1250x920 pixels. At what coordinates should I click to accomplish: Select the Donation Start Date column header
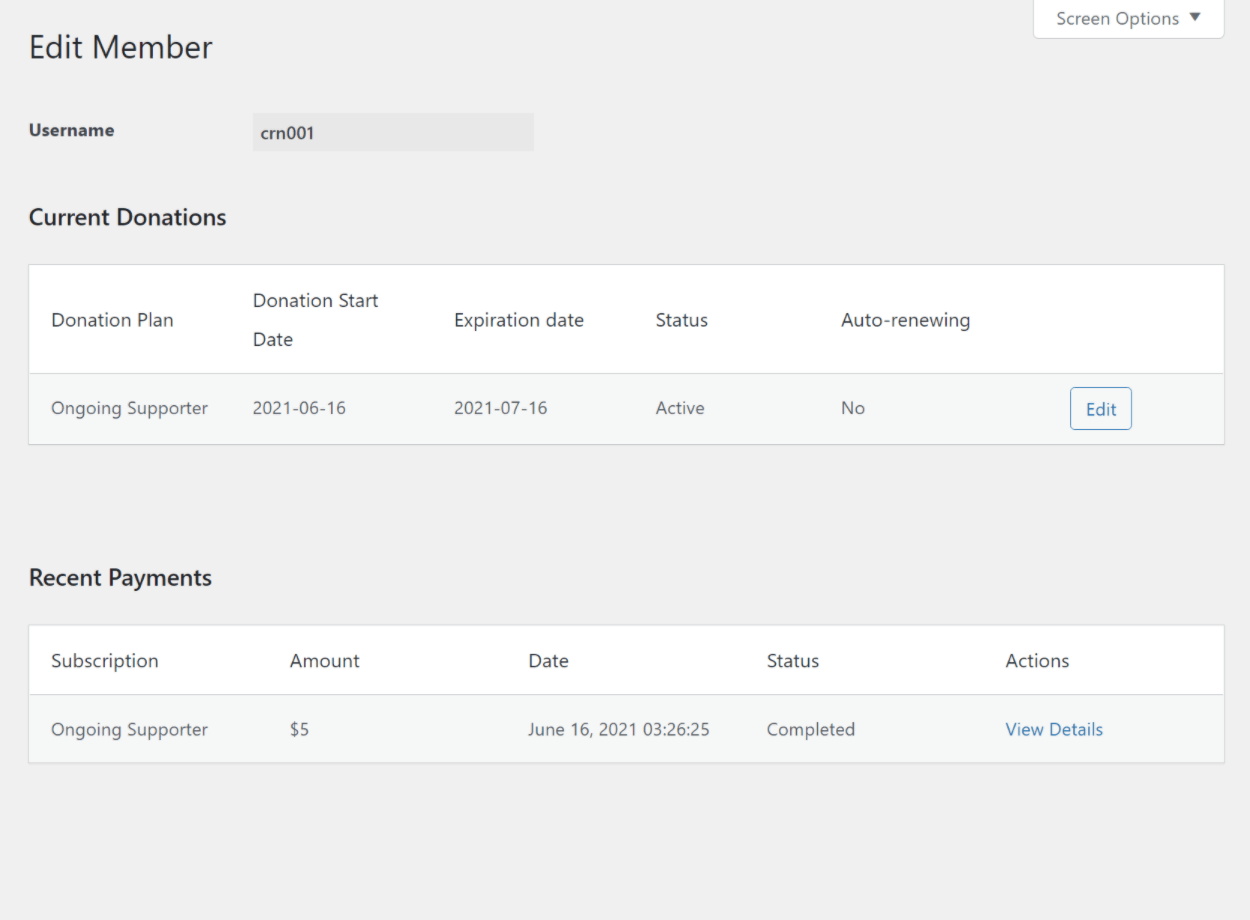[315, 320]
